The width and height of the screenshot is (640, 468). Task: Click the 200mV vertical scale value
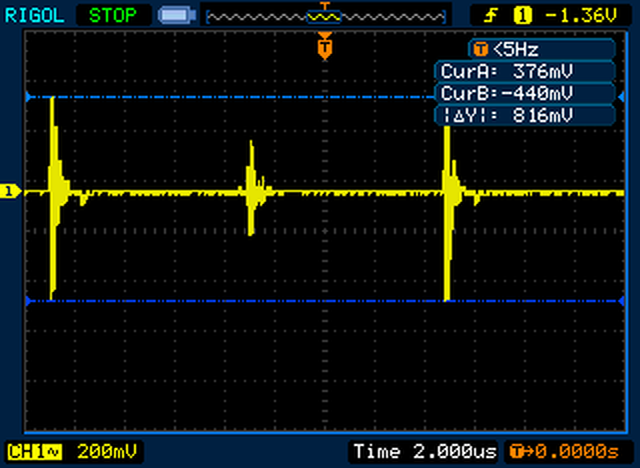(x=107, y=452)
